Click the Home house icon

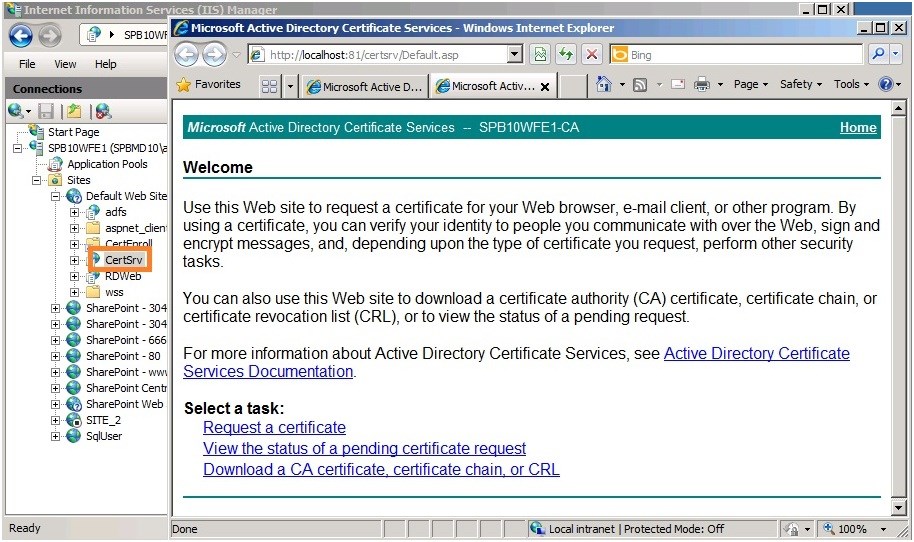(604, 85)
